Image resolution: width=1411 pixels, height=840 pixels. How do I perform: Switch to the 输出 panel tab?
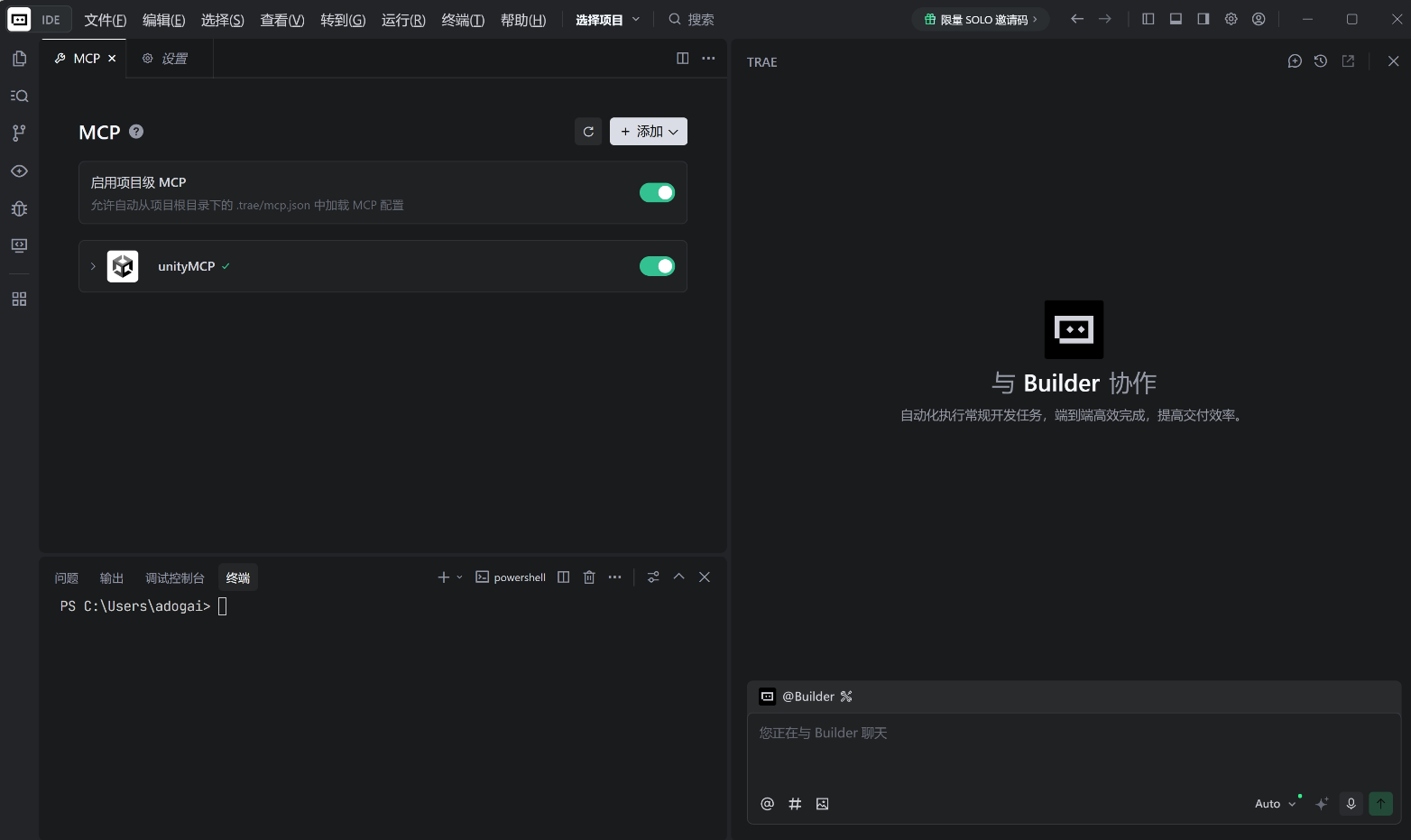coord(112,577)
